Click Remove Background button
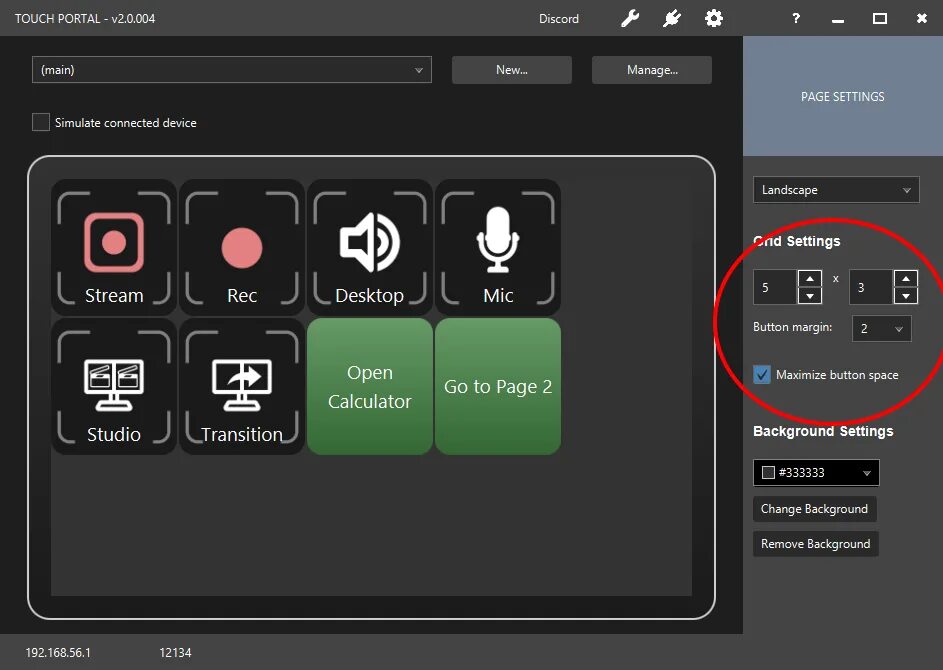The width and height of the screenshot is (943, 670). (x=816, y=544)
